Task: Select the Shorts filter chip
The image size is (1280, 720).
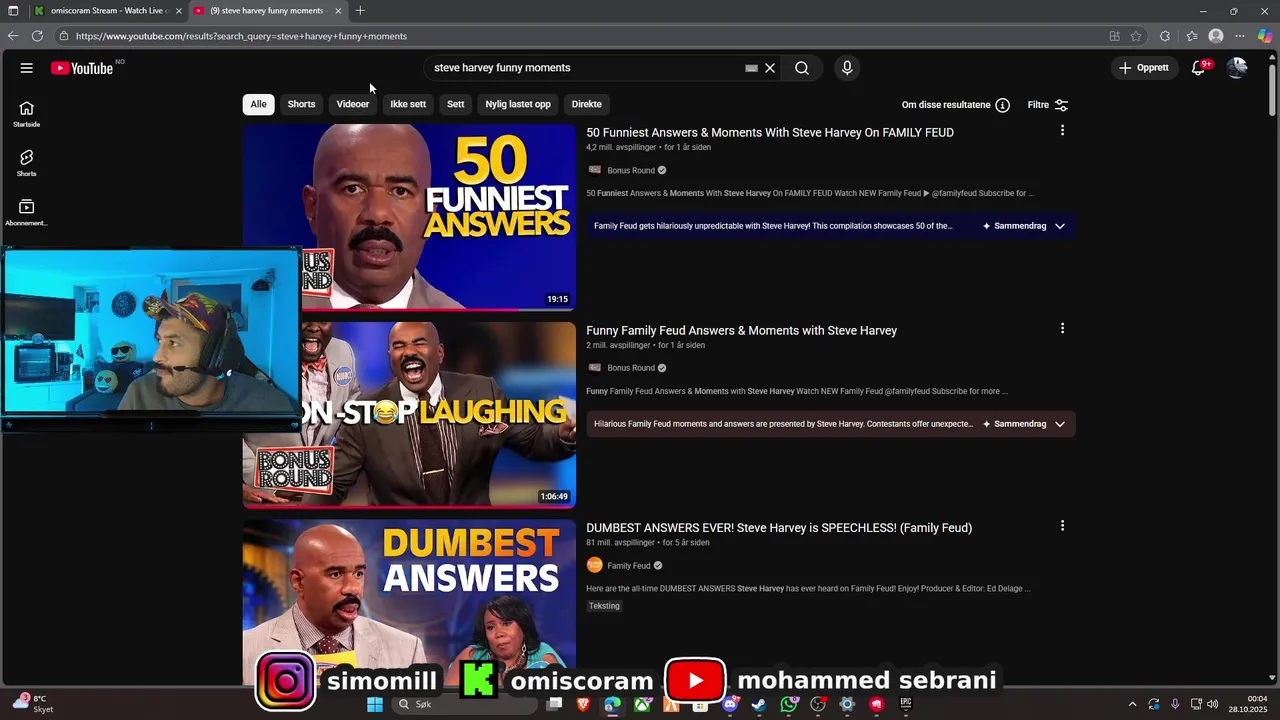Action: pos(301,104)
